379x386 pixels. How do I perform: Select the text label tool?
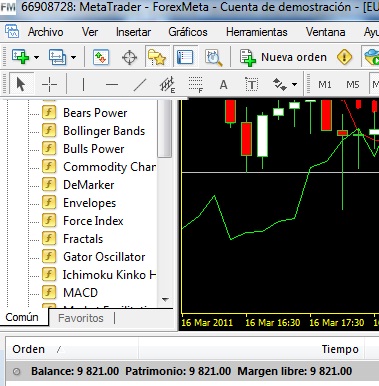(252, 84)
